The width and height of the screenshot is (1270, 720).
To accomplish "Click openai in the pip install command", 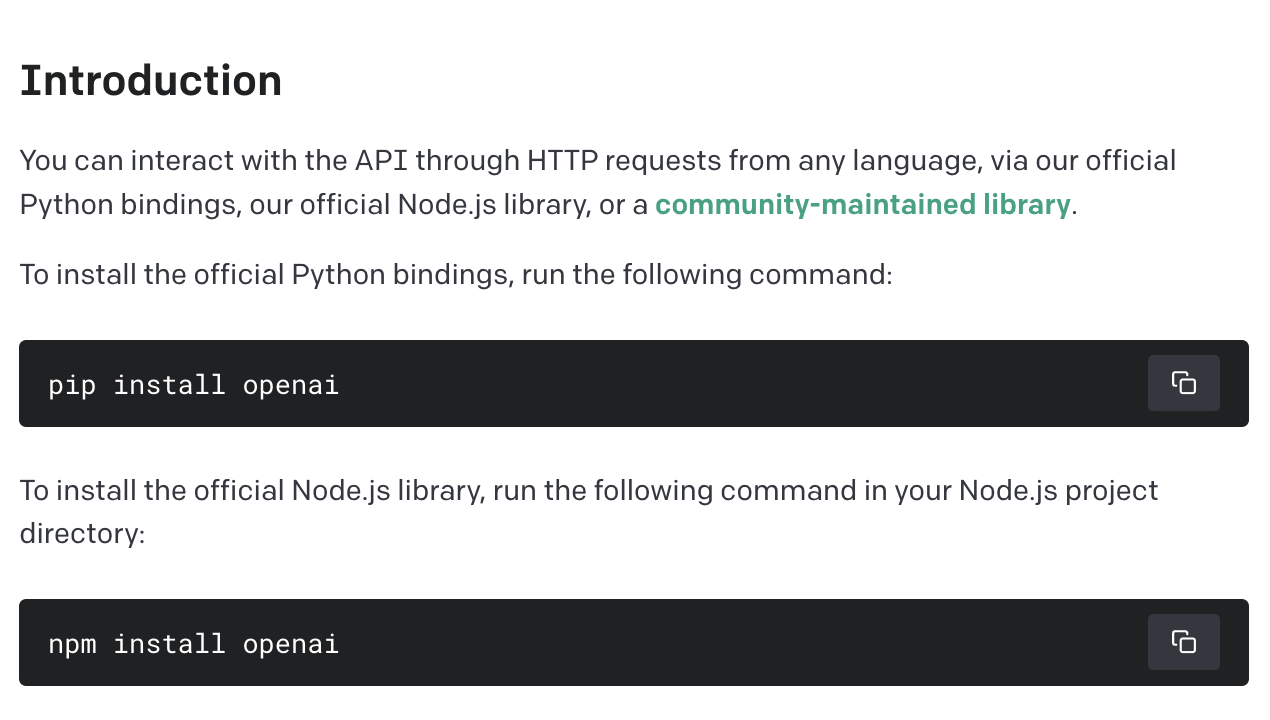I will click(291, 385).
